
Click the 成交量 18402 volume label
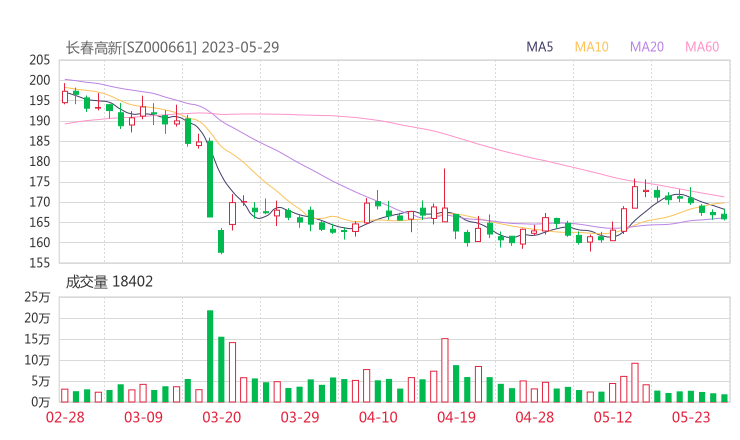click(x=109, y=282)
